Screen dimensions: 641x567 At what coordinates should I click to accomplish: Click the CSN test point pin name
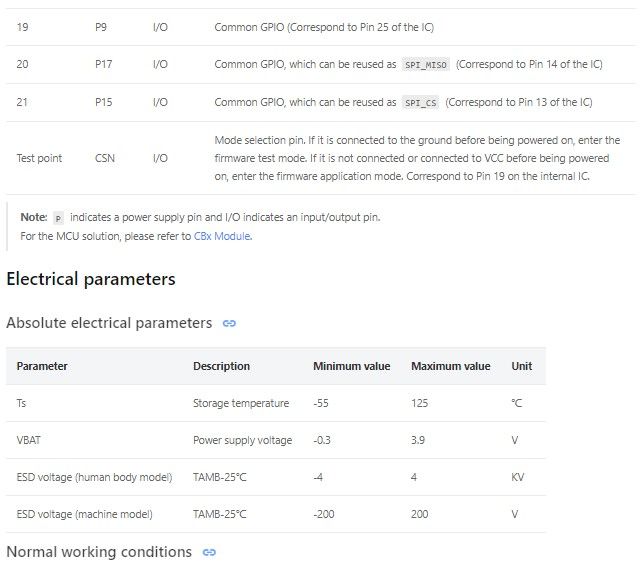105,159
